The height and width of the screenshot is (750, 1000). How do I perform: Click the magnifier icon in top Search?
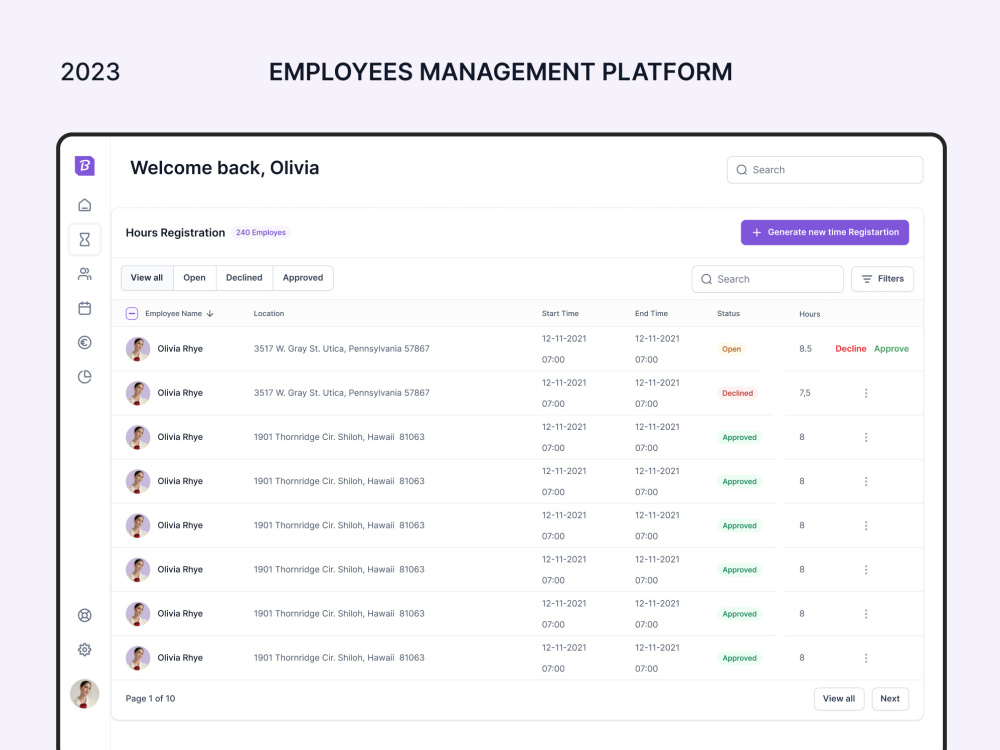point(742,170)
